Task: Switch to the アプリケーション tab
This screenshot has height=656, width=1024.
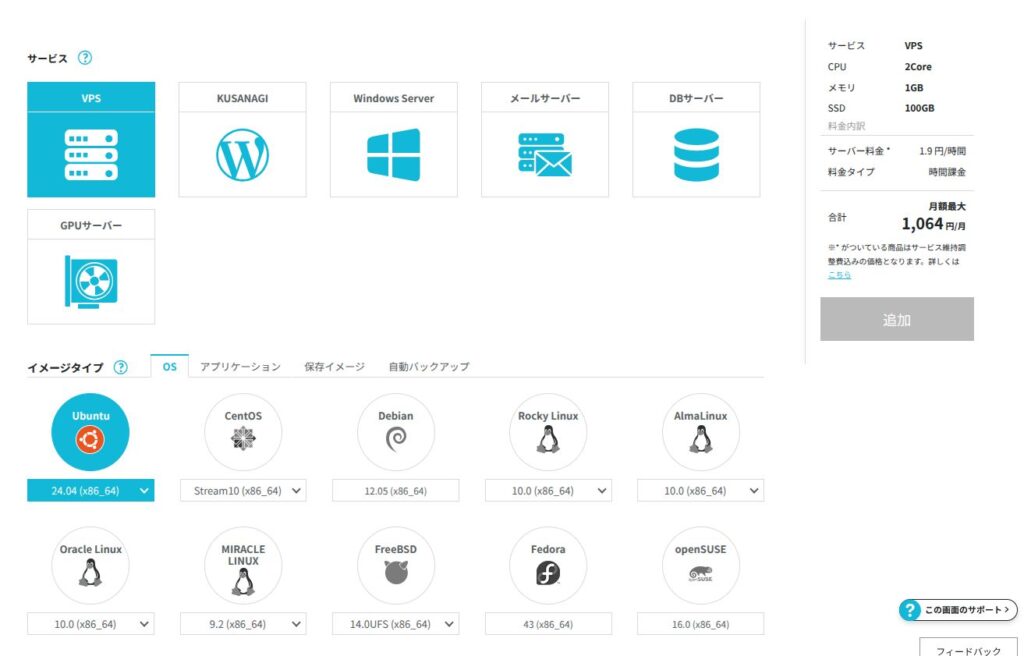Action: pos(240,367)
